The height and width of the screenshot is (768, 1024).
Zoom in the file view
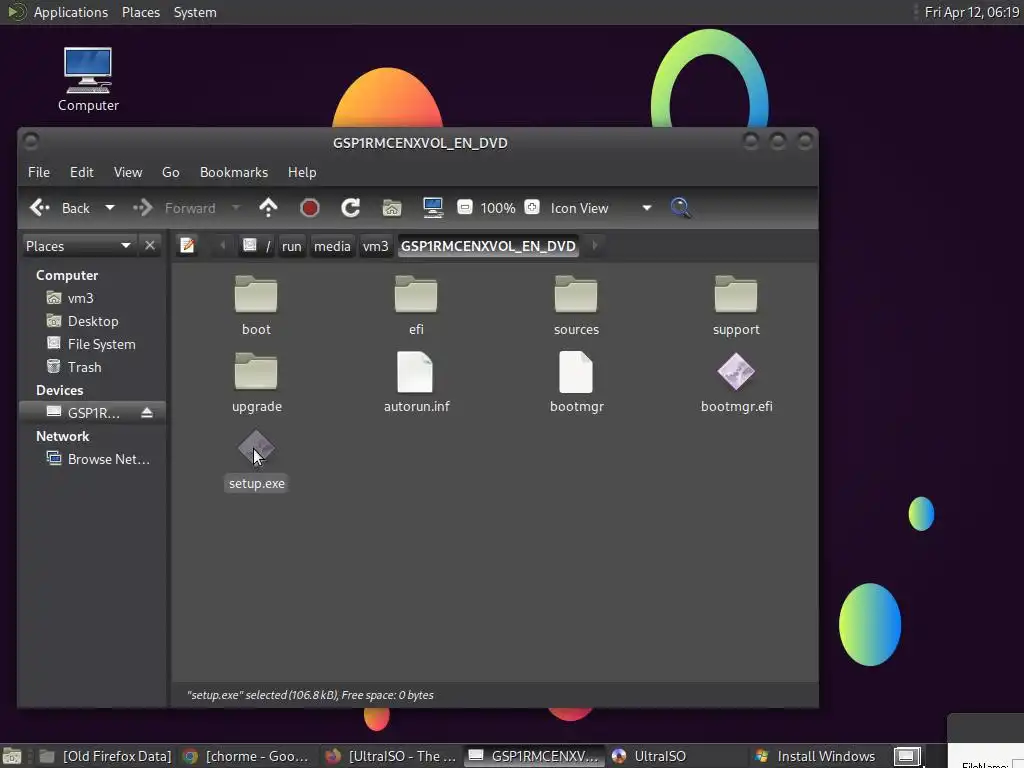(x=532, y=208)
